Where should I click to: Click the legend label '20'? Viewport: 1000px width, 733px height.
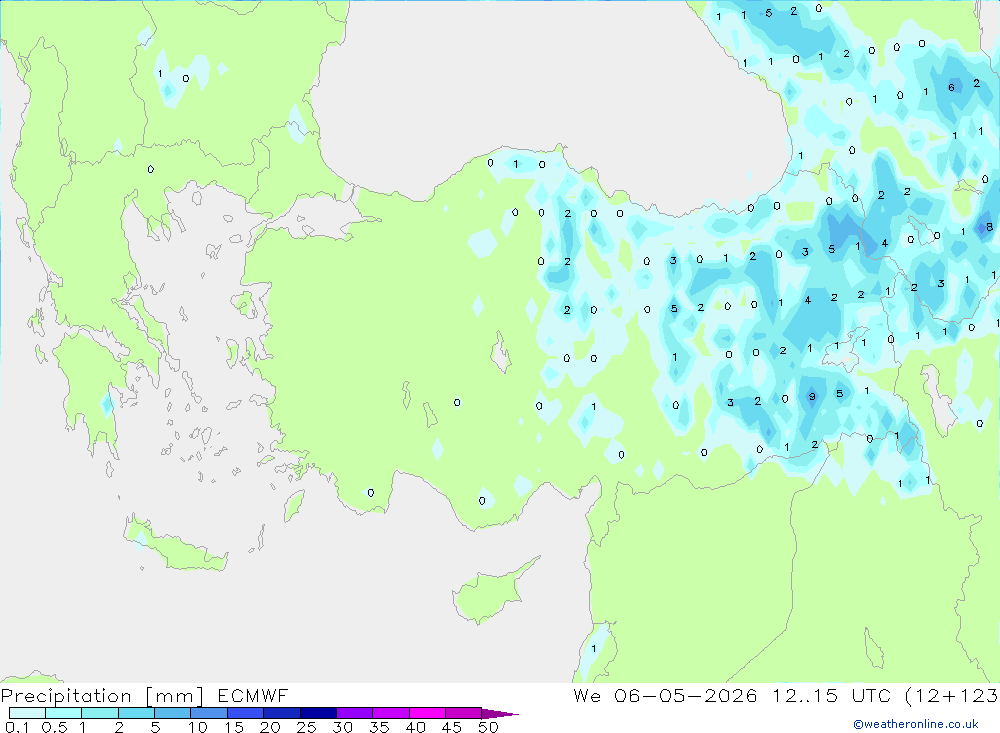pyautogui.click(x=270, y=727)
